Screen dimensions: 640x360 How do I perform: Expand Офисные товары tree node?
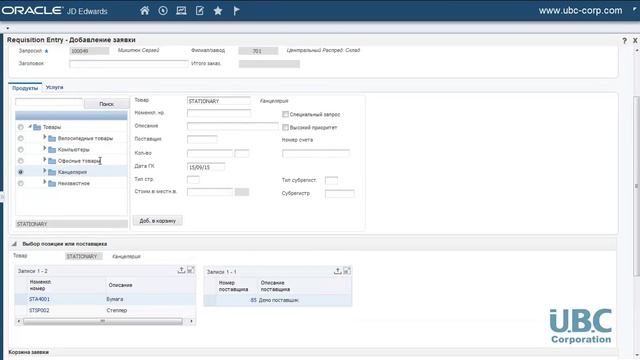pos(44,160)
